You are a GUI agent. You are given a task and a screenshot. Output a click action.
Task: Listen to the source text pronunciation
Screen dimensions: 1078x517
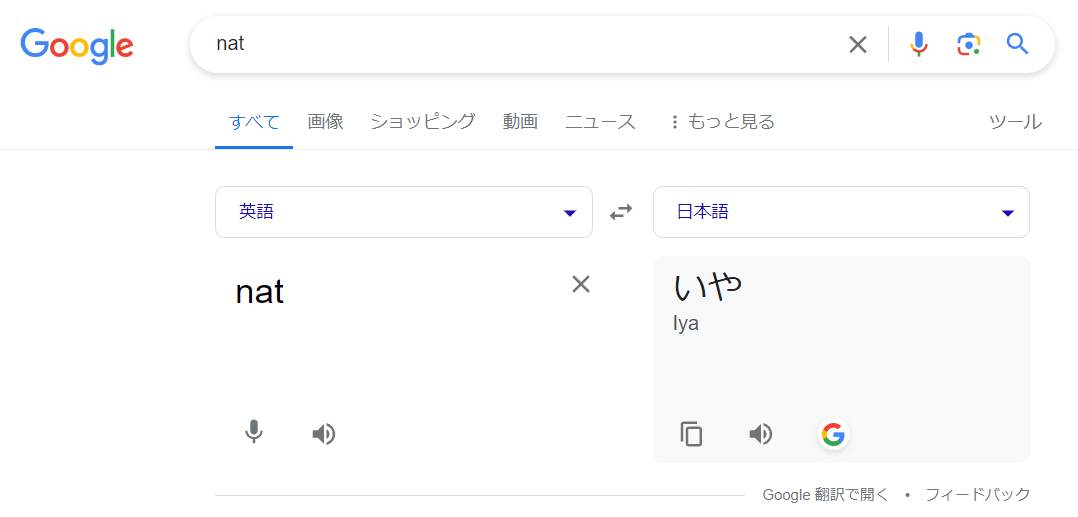click(x=323, y=434)
